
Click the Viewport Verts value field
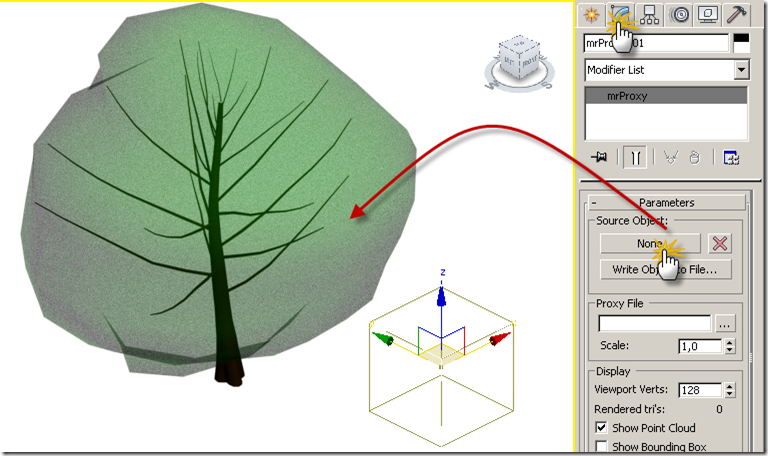click(699, 390)
